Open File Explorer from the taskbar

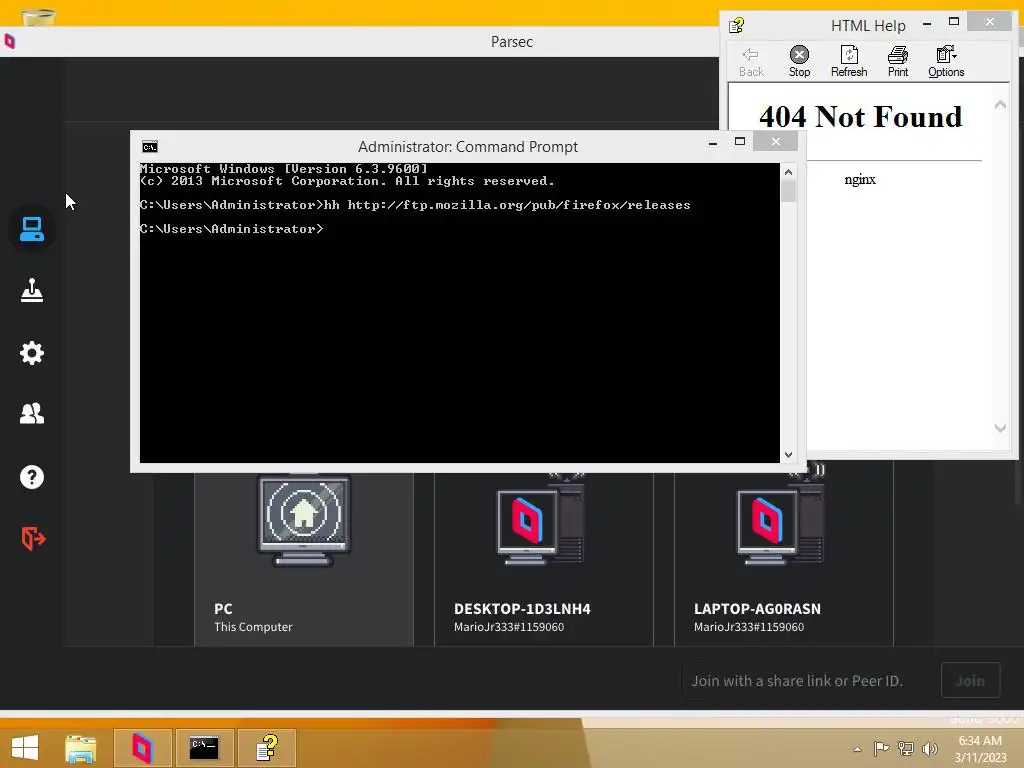coord(81,748)
